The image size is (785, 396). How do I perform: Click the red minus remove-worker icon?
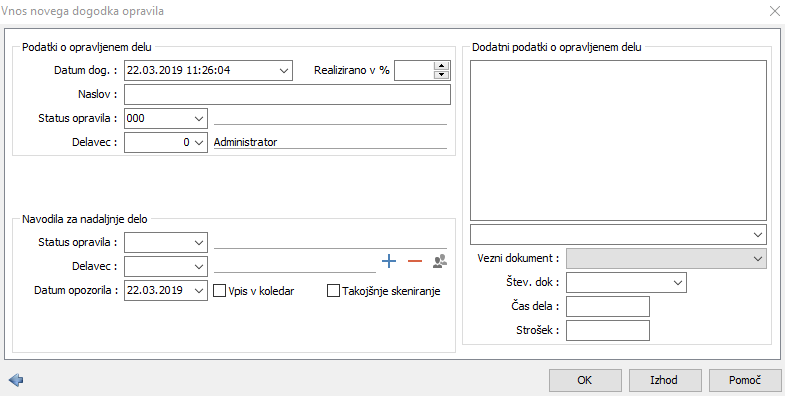click(x=415, y=261)
